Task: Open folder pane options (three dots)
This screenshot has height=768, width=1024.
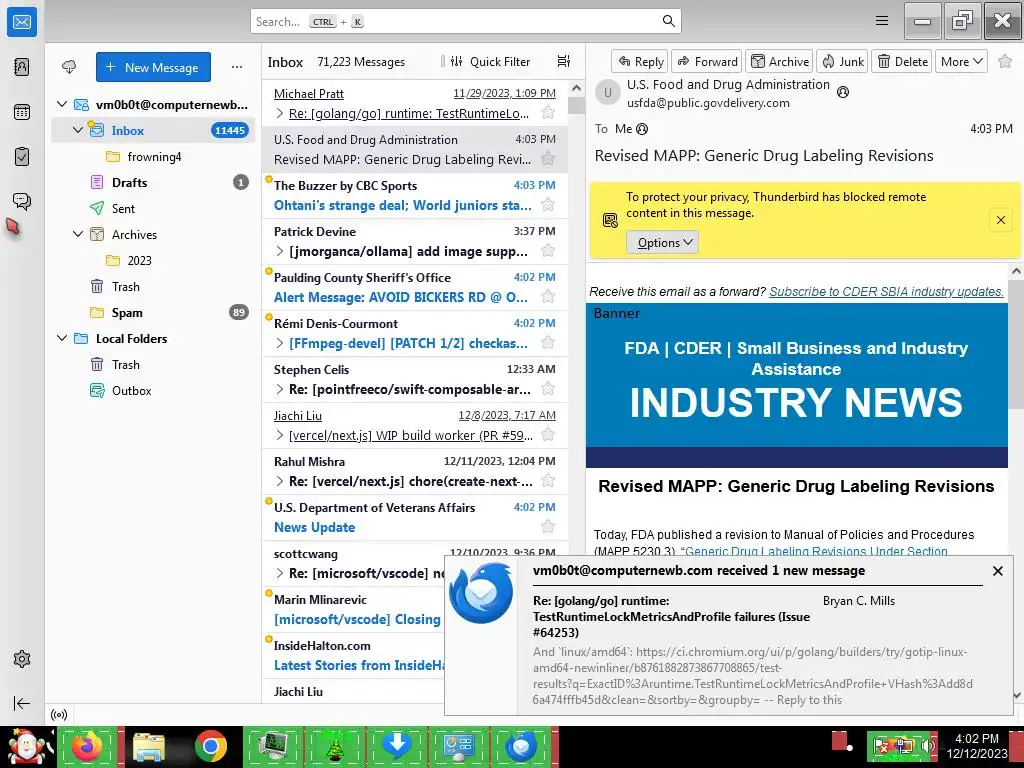Action: 237,67
